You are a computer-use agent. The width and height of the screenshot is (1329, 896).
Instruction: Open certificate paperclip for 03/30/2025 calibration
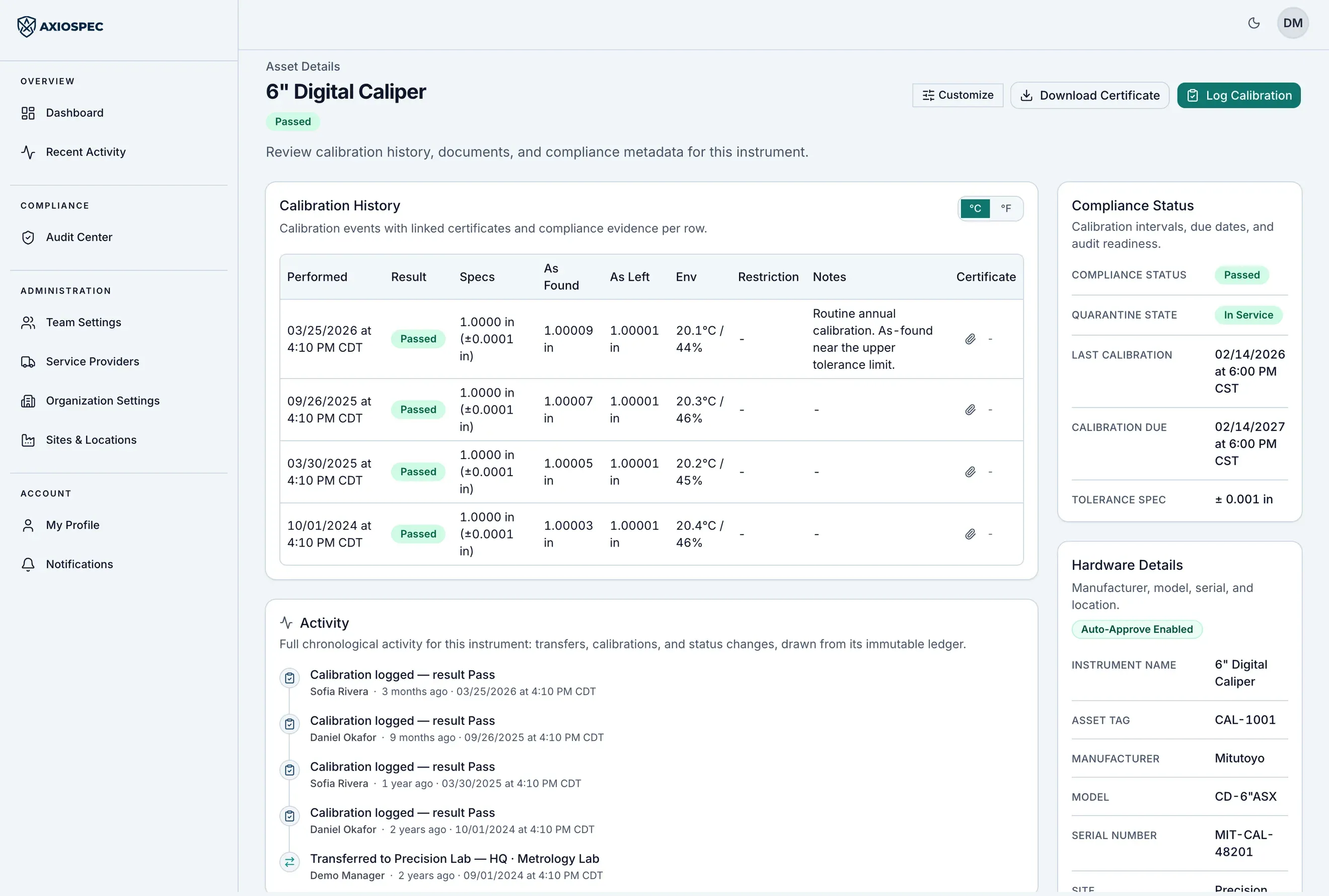coord(970,472)
